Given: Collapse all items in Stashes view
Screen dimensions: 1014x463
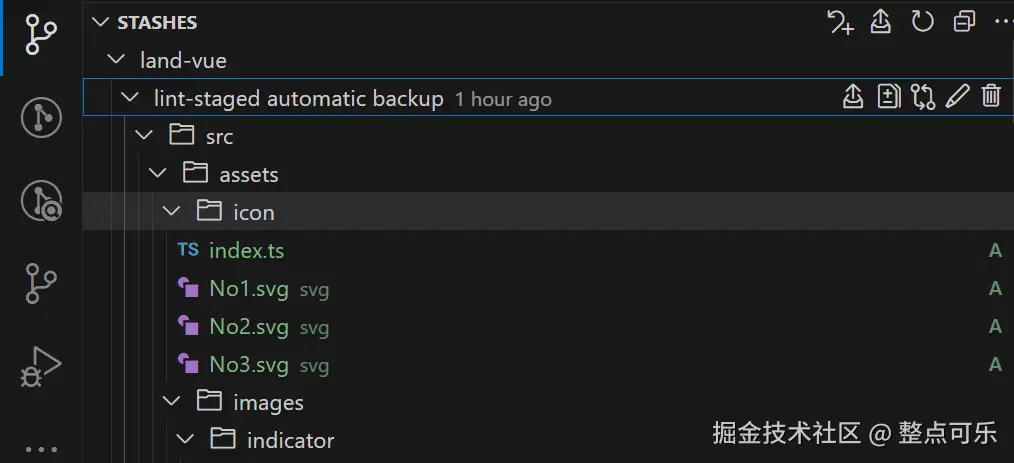Looking at the screenshot, I should click(964, 21).
